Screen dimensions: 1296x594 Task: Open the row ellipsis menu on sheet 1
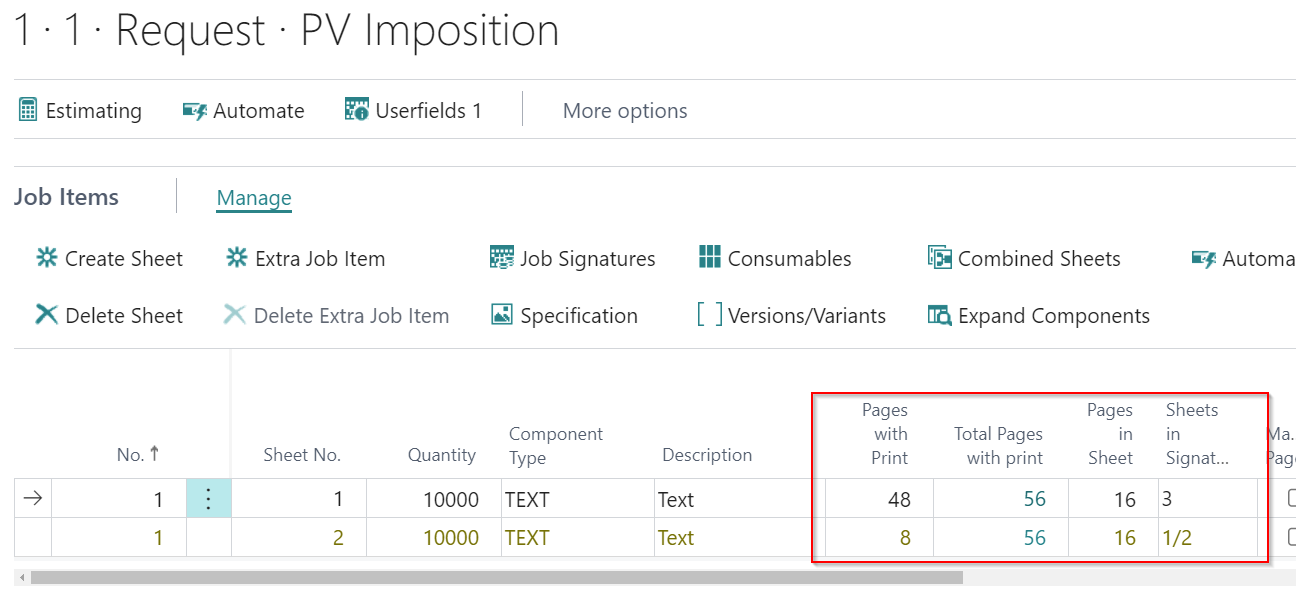tap(208, 498)
